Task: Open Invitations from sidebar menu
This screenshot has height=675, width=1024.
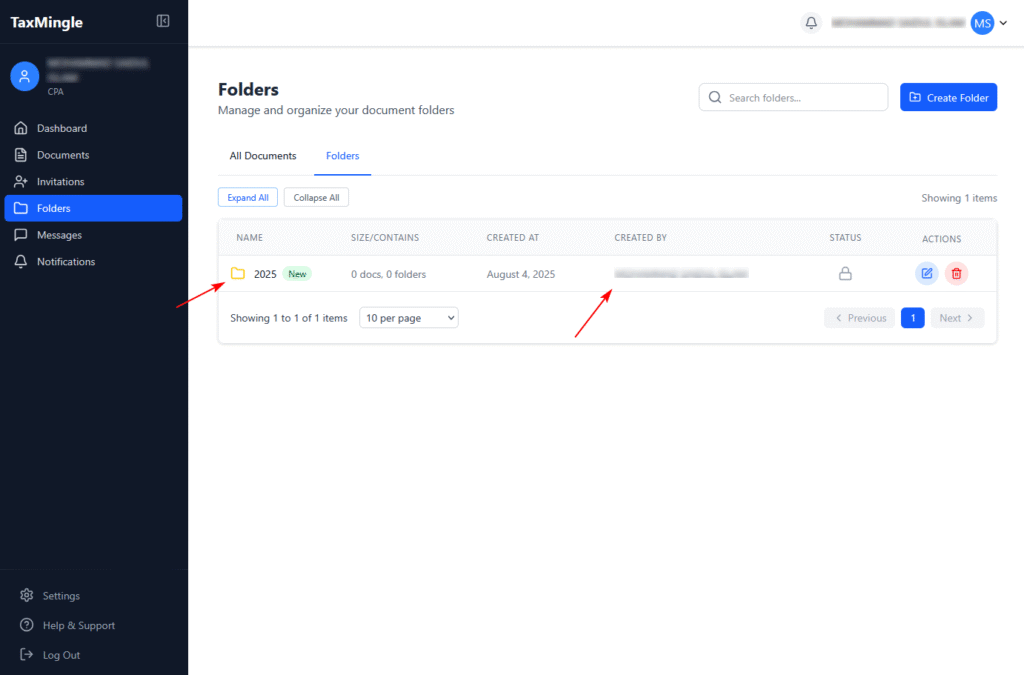Action: (x=60, y=182)
